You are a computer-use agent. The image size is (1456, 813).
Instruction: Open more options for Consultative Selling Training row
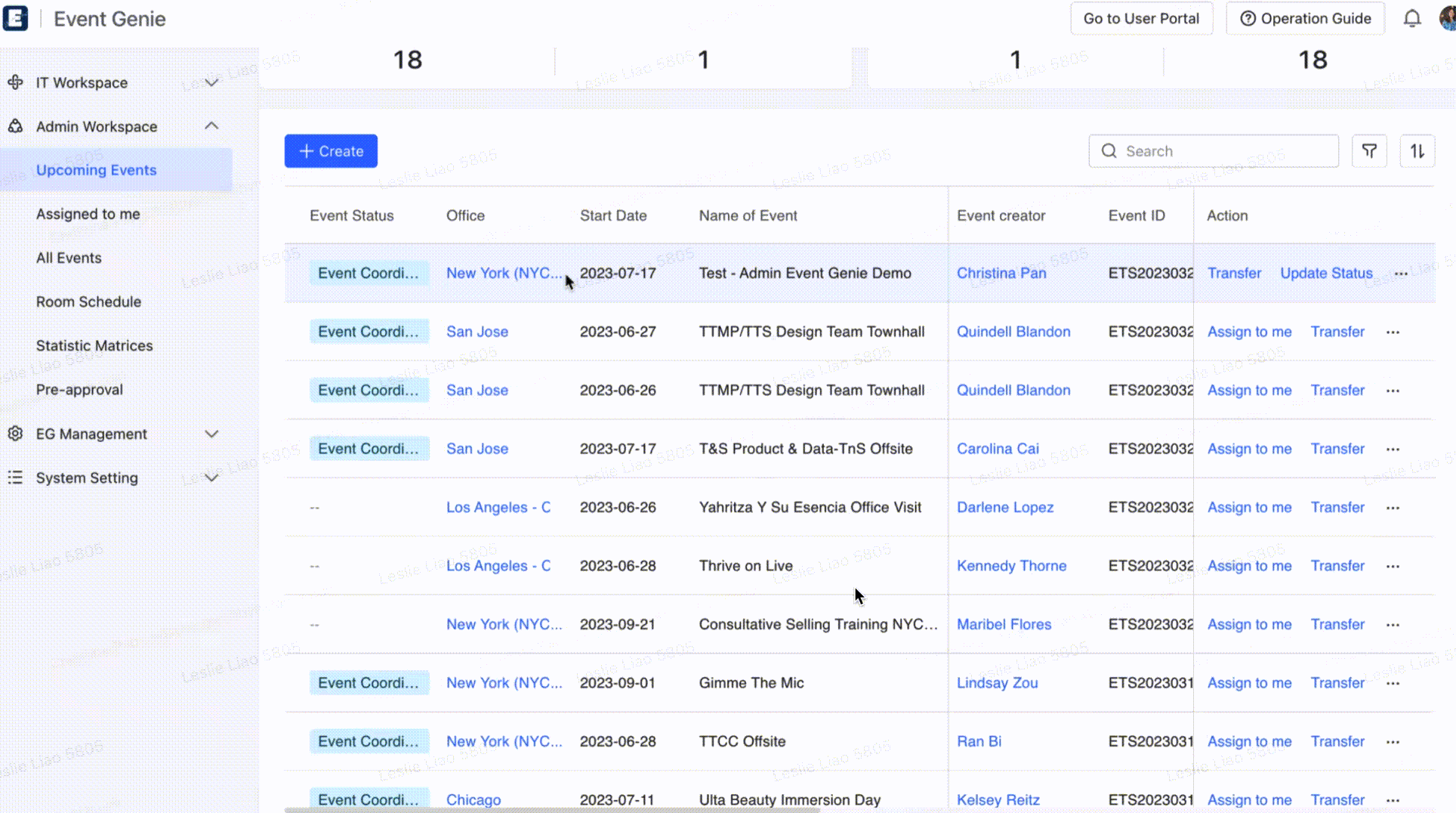1393,625
